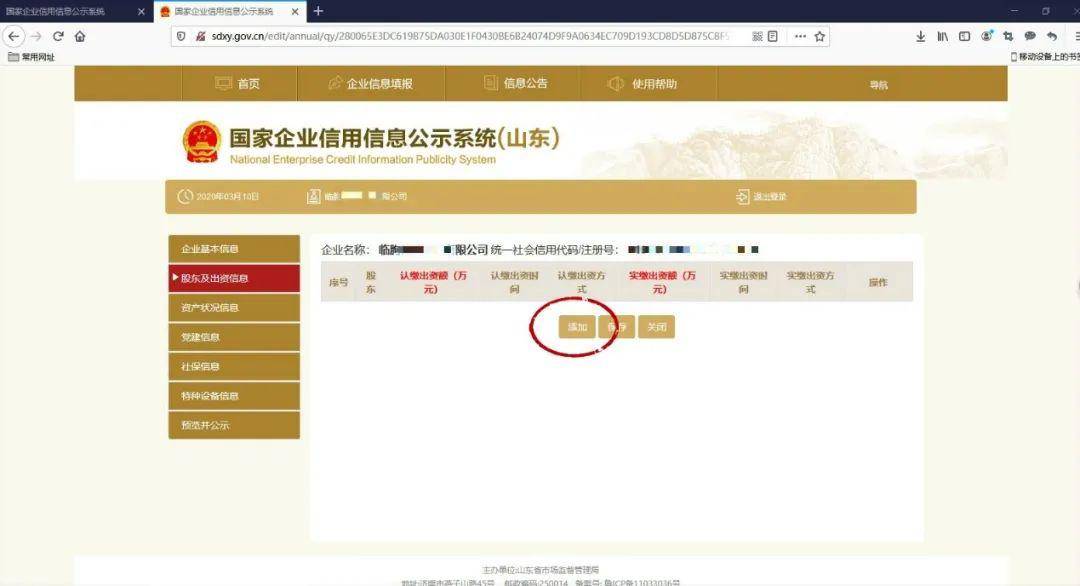Close the first inactive browser tab
Image resolution: width=1080 pixels, height=586 pixels.
pyautogui.click(x=141, y=12)
